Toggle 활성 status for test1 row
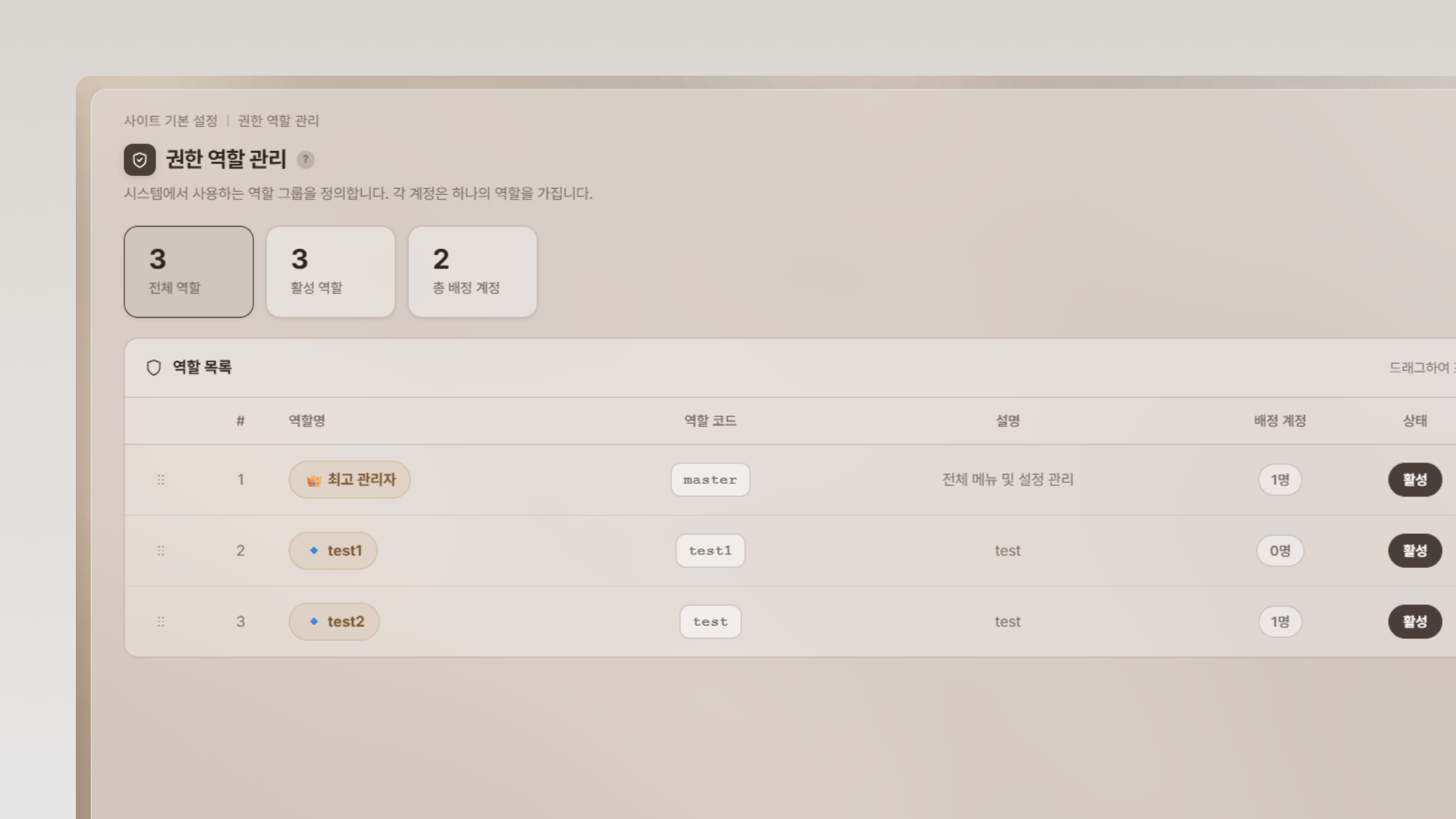 [x=1415, y=551]
